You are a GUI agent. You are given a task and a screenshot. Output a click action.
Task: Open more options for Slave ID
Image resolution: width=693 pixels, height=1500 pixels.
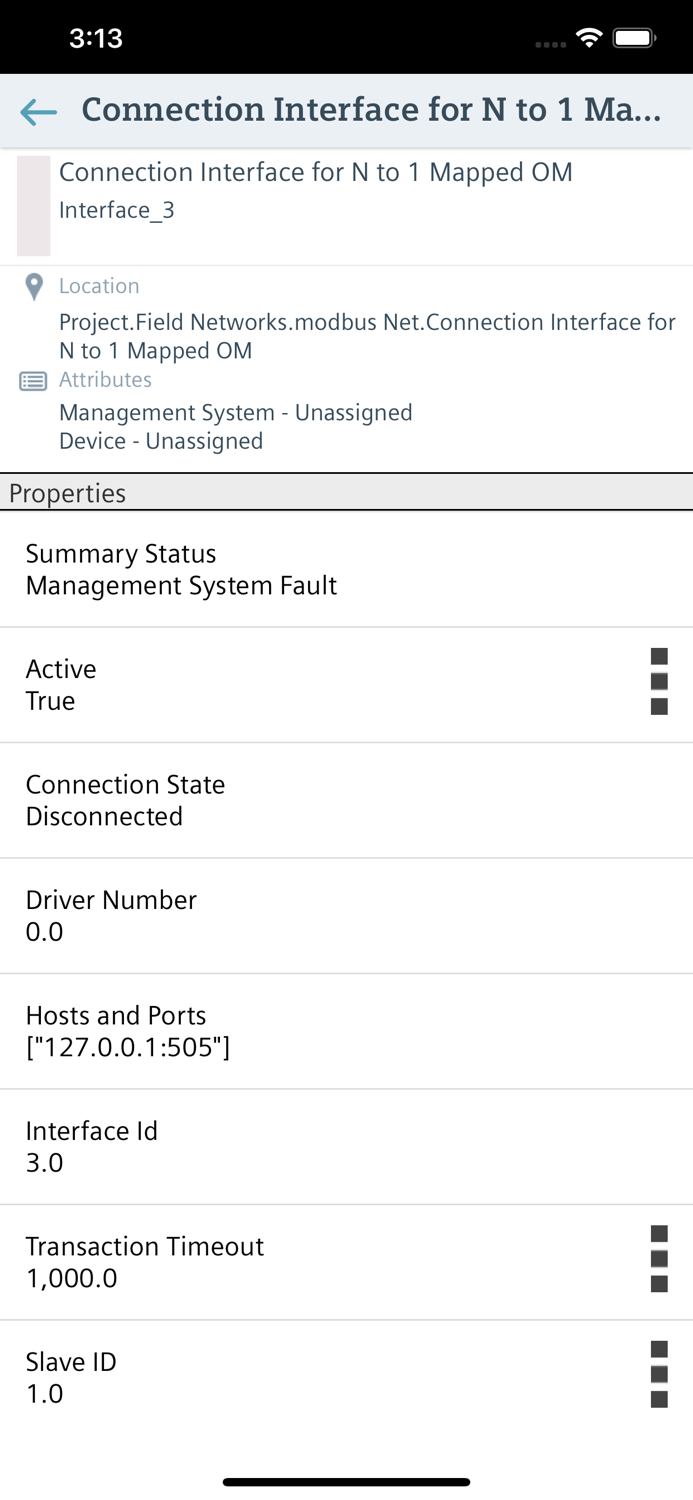click(x=659, y=1374)
